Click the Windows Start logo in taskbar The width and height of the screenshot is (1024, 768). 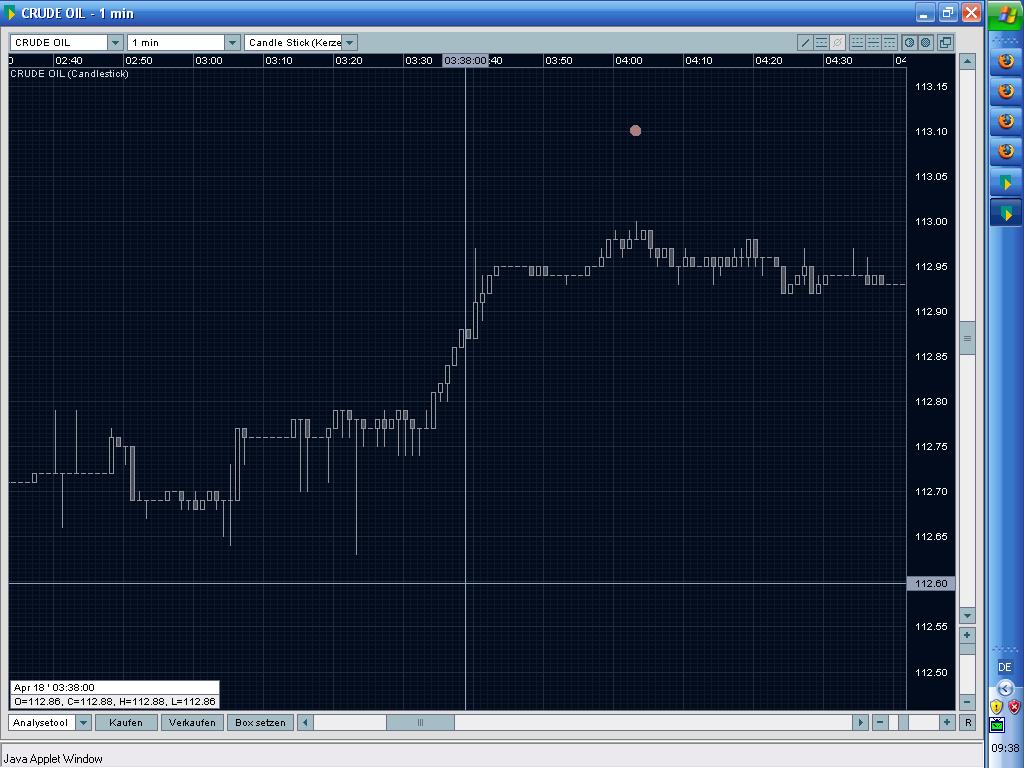pos(1006,16)
